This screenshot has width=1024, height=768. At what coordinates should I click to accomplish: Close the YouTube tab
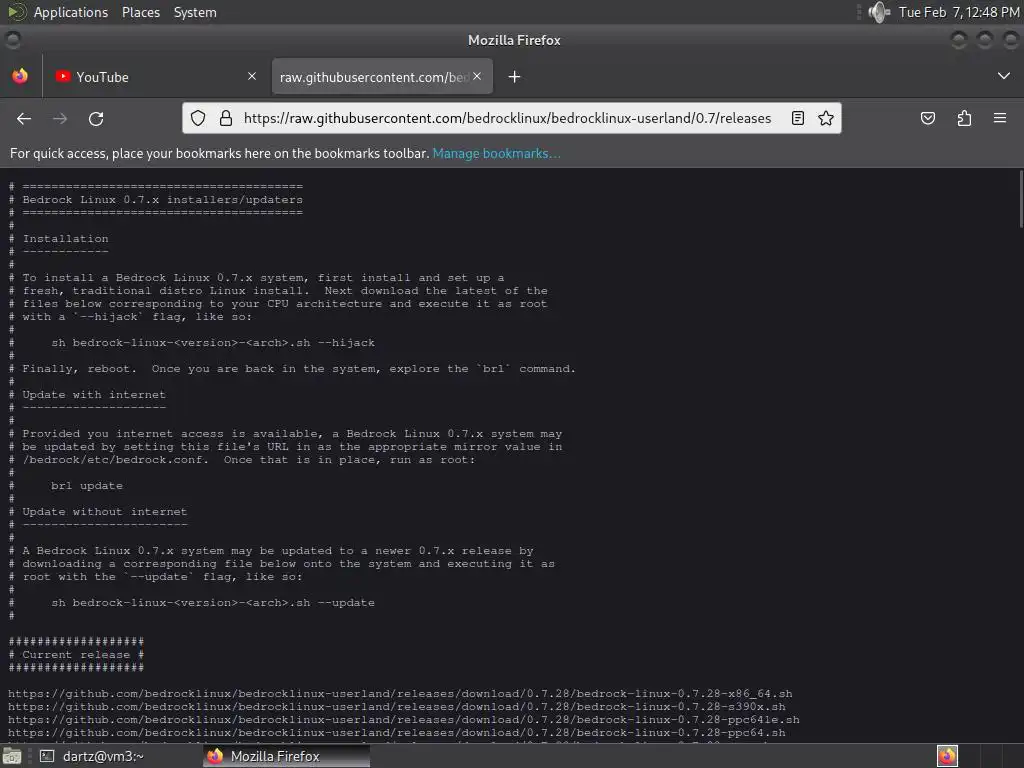tap(252, 76)
